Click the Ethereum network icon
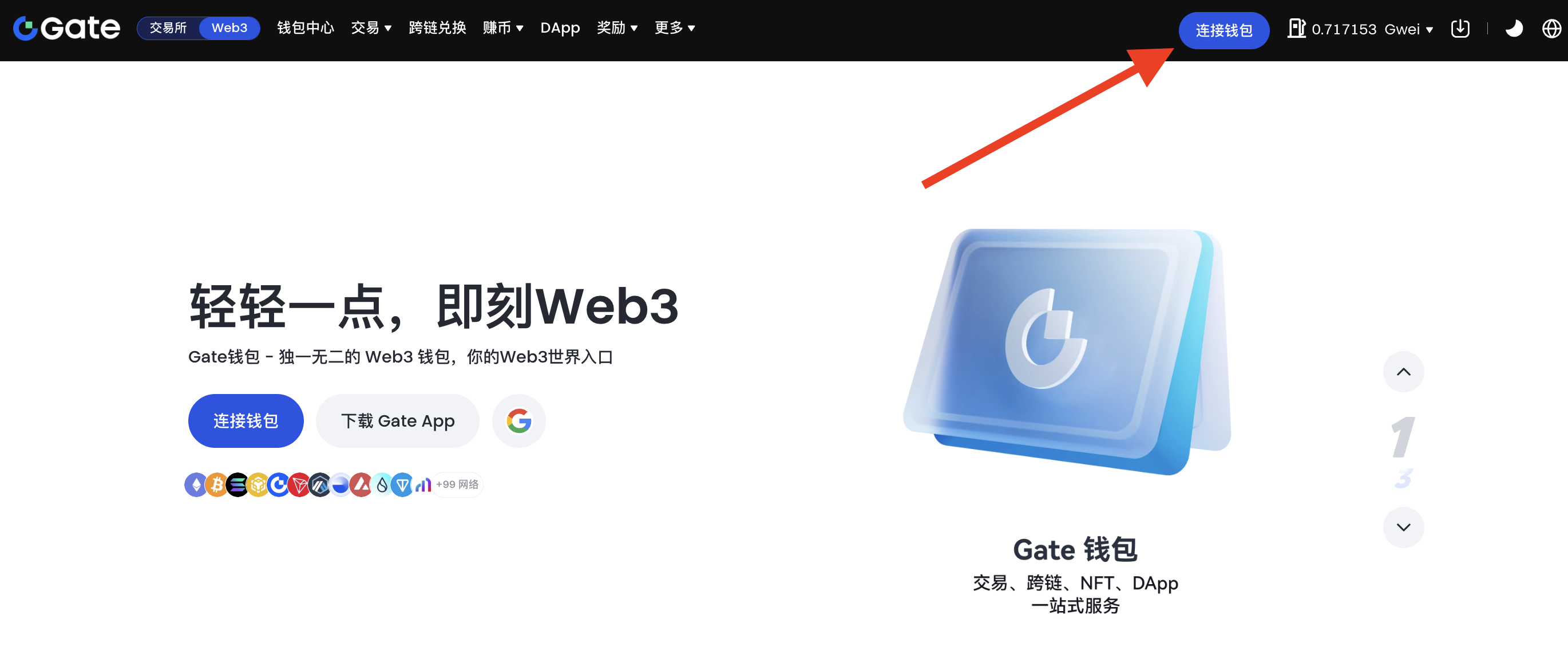The width and height of the screenshot is (1568, 646). click(x=196, y=485)
